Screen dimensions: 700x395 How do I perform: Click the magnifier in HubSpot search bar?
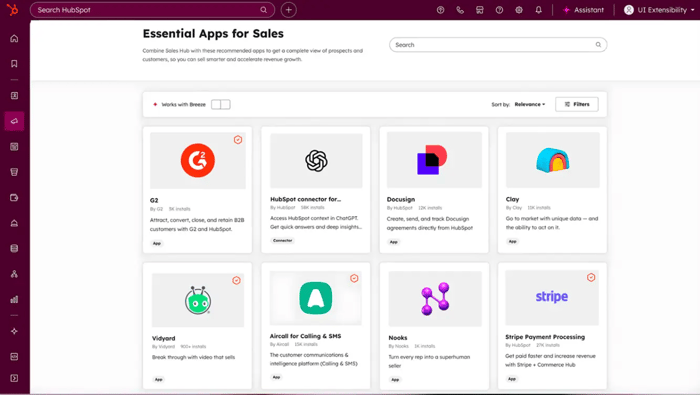coord(264,10)
